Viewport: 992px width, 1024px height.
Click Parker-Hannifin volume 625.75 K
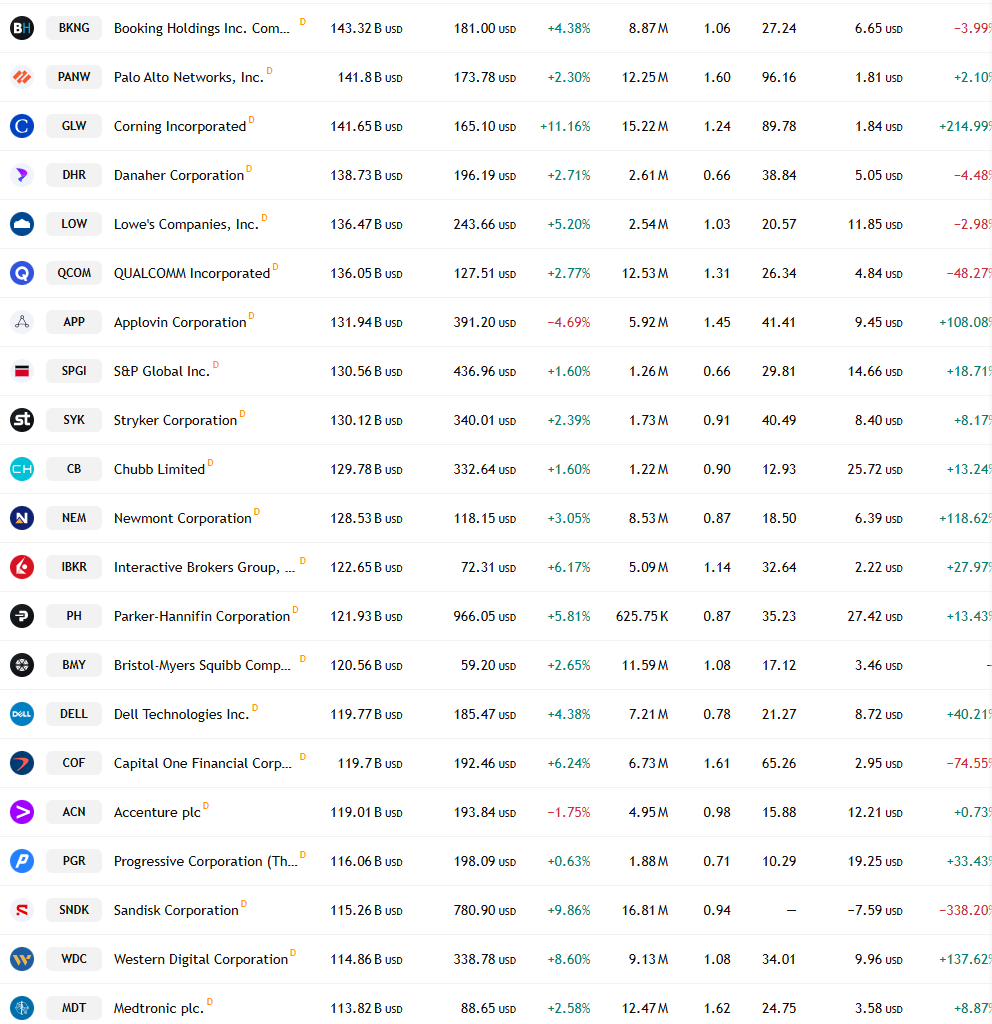[x=642, y=616]
